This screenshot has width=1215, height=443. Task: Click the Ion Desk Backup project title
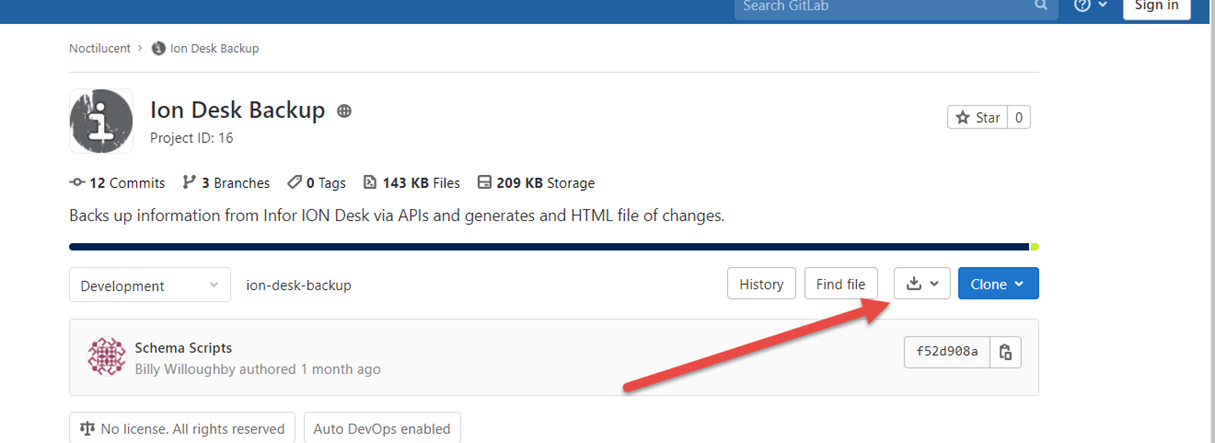point(238,110)
